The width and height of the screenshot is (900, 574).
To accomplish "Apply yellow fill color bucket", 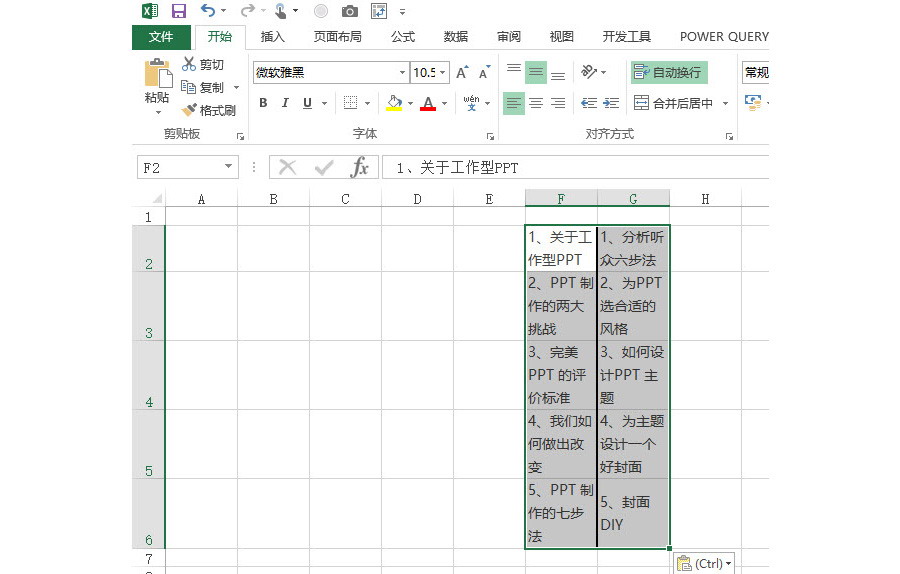I will point(394,103).
